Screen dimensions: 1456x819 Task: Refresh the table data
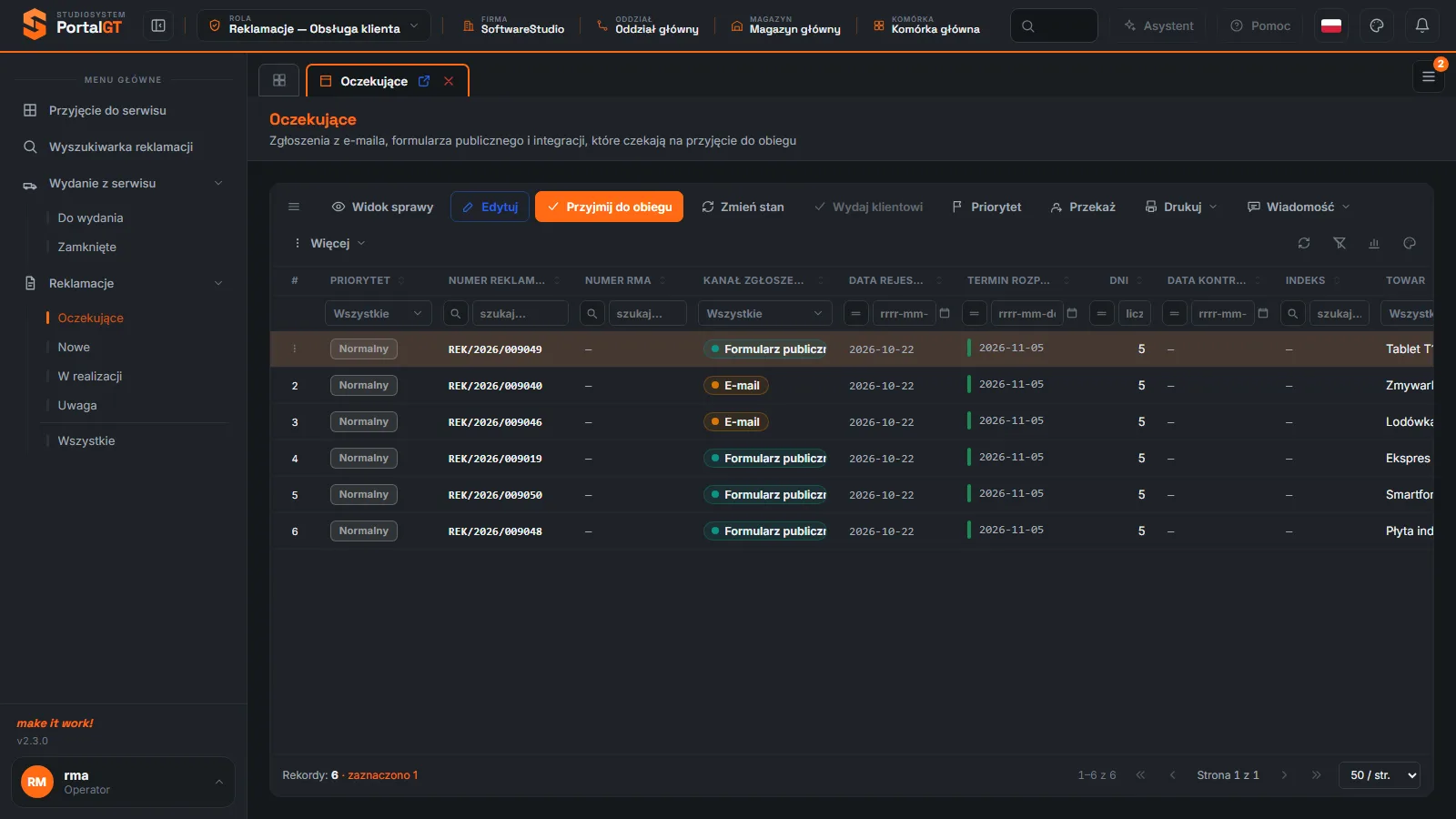(1304, 243)
